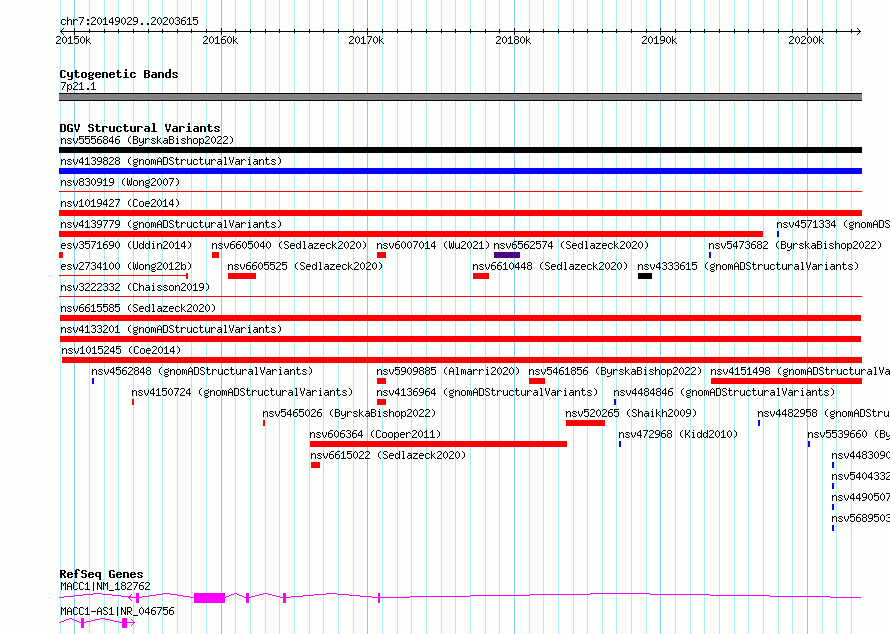890x634 pixels.
Task: Click the nsv4483090 variant label
Action: [x=860, y=455]
